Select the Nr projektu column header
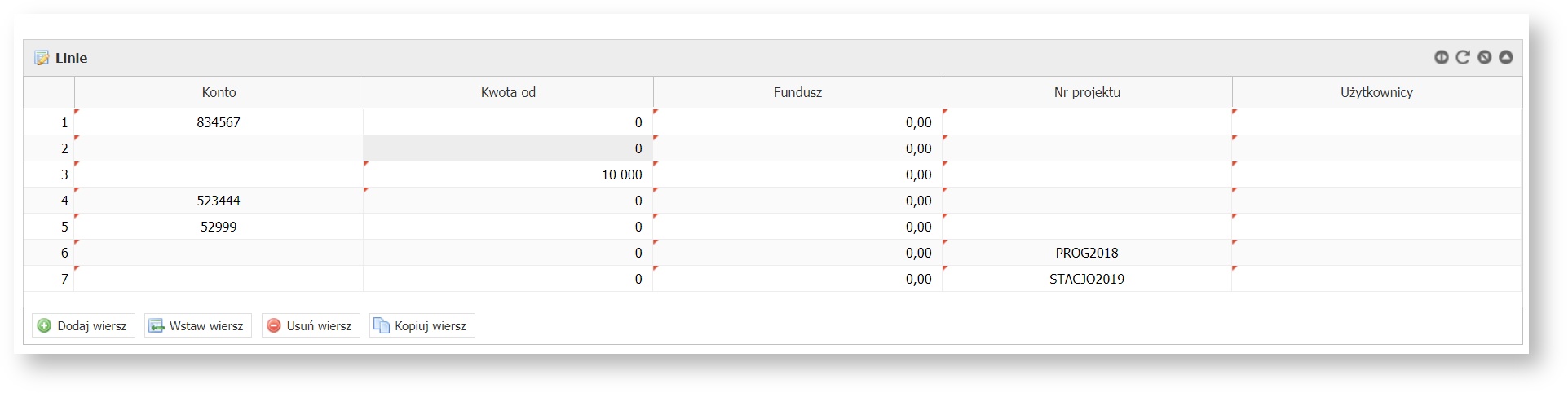The width and height of the screenshot is (1568, 393). (1087, 92)
